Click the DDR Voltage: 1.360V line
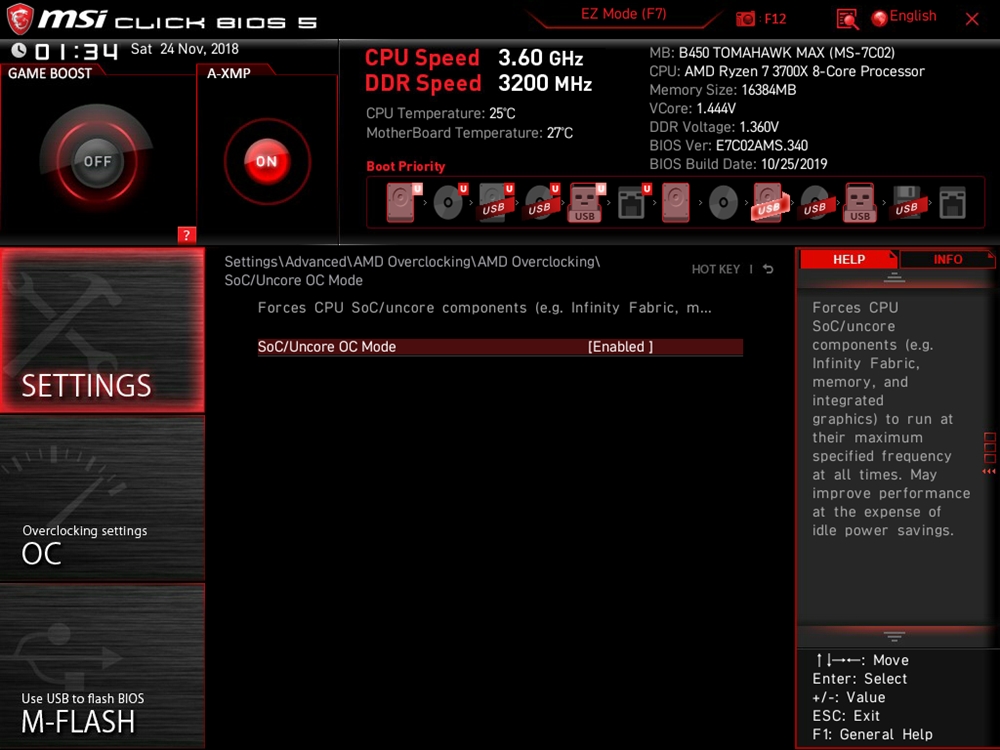The height and width of the screenshot is (750, 1000). point(714,127)
